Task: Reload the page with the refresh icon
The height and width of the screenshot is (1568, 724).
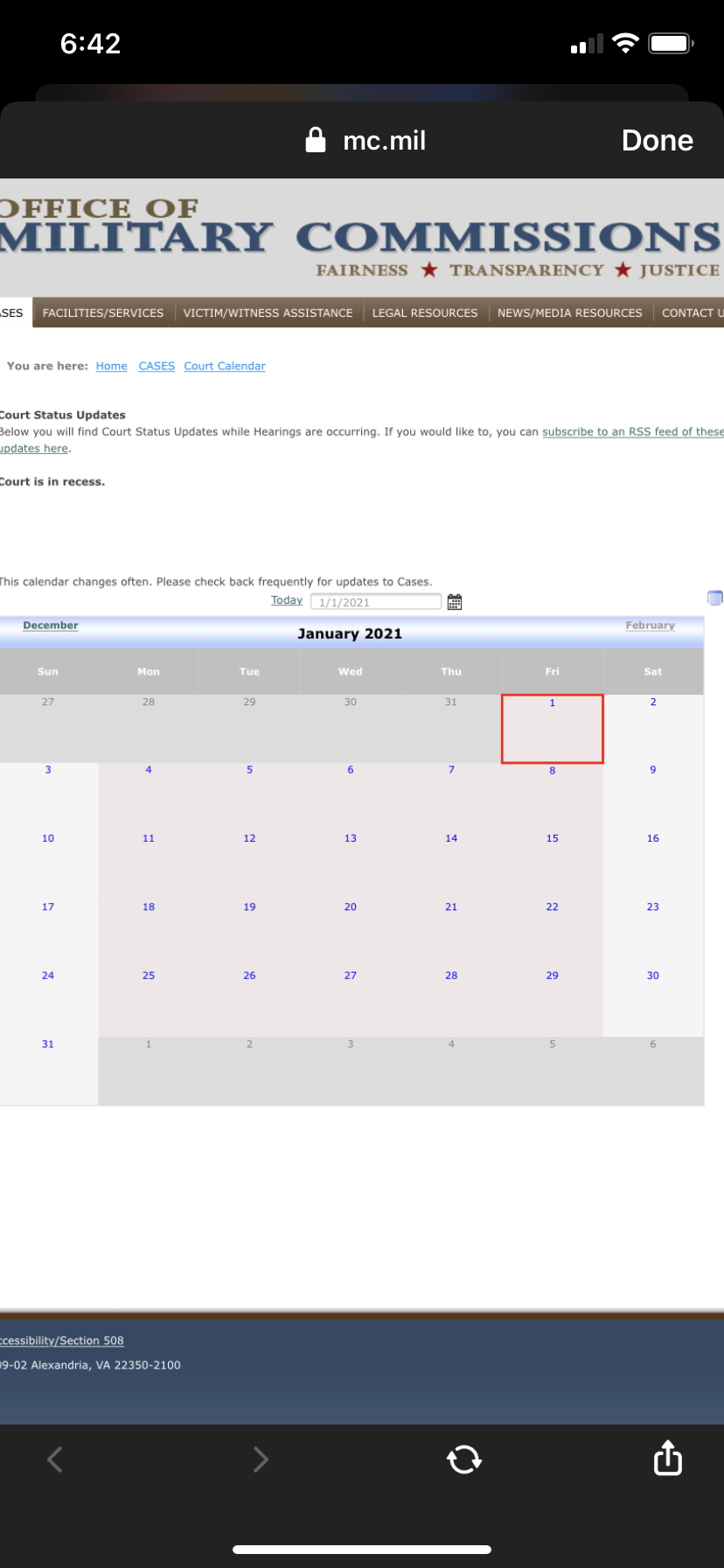Action: tap(463, 1459)
